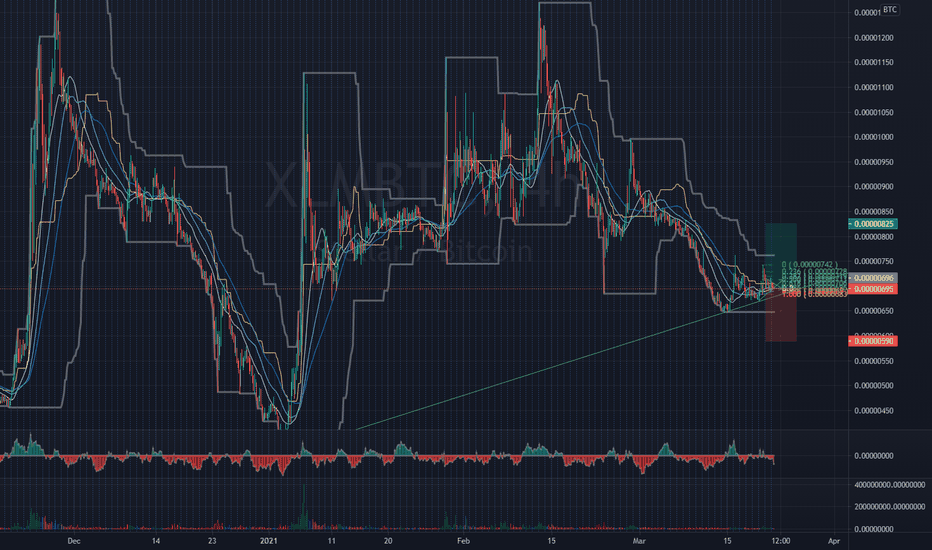Viewport: 932px width, 550px height.
Task: Click the 0.00001150 price axis value
Action: point(874,62)
